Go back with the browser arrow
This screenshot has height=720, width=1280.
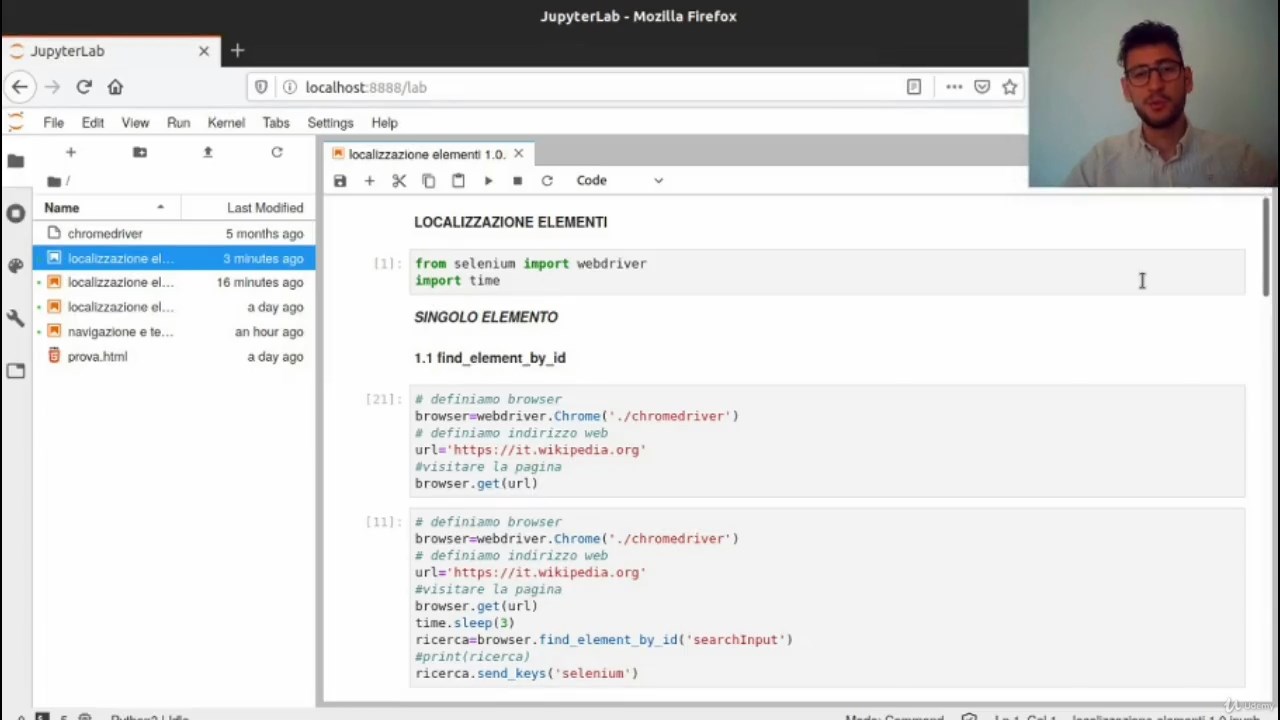(x=20, y=87)
